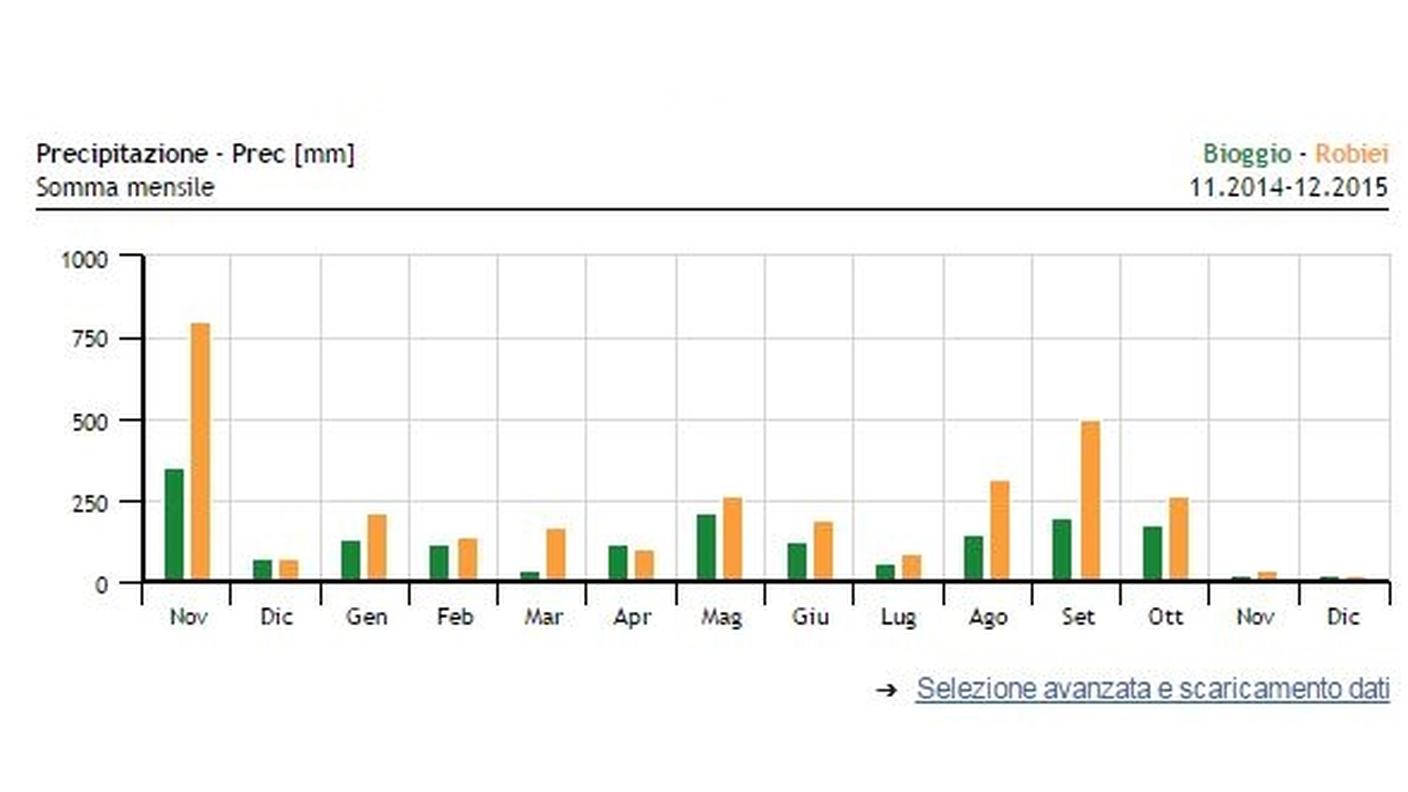The height and width of the screenshot is (792, 1408).
Task: Click the orange Robiei bar for Set
Action: point(1090,500)
